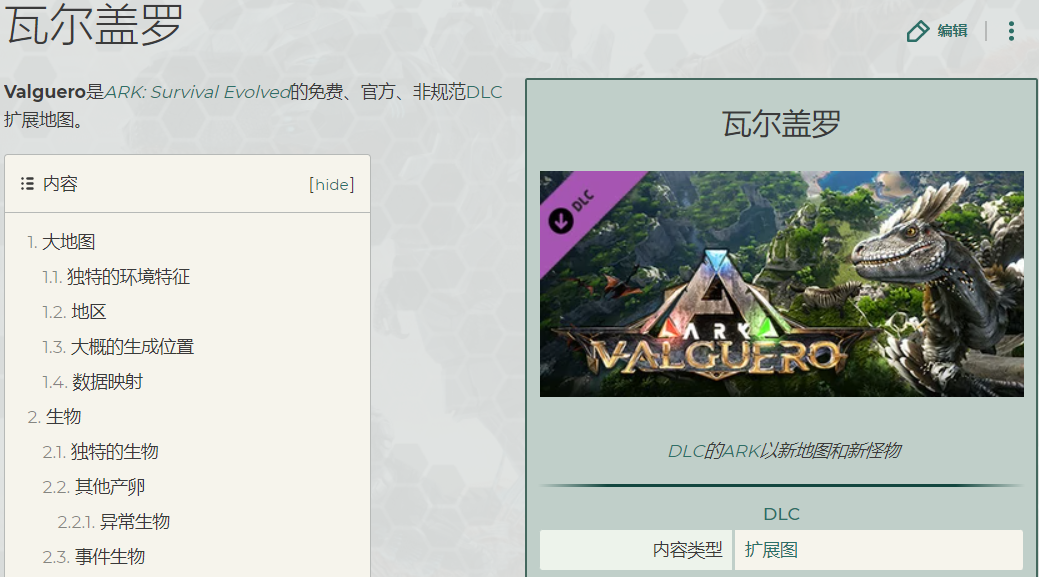The height and width of the screenshot is (577, 1039).
Task: Open the DLC link in intro text
Action: pos(484,92)
